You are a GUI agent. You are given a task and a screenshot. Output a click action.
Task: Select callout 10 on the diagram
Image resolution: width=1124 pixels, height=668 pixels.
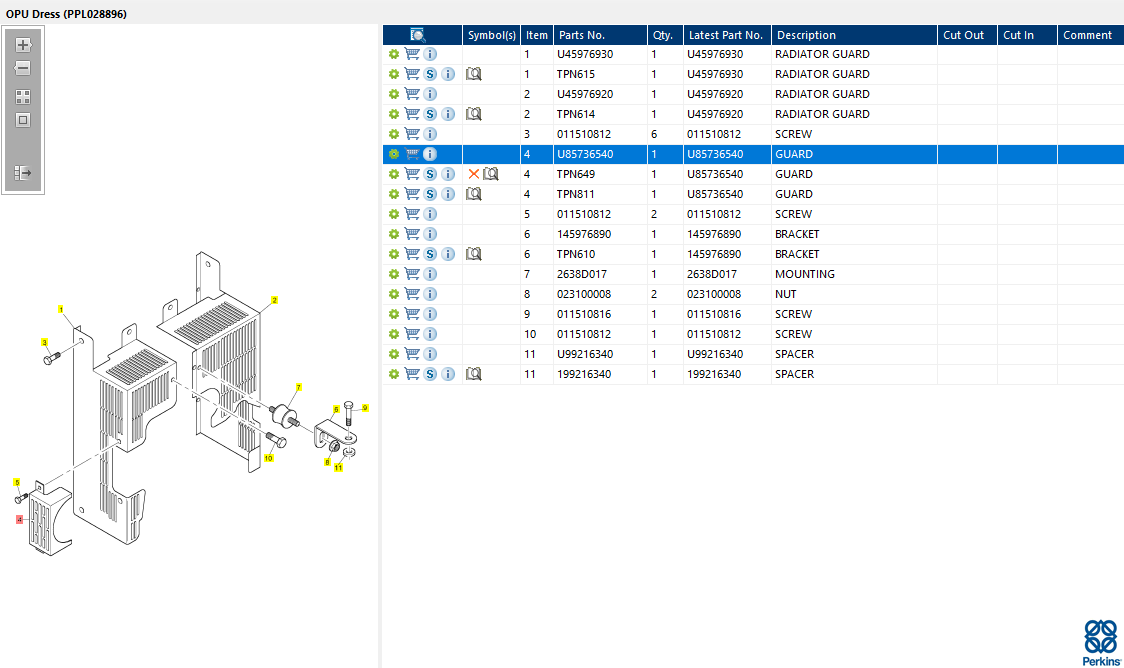[269, 458]
